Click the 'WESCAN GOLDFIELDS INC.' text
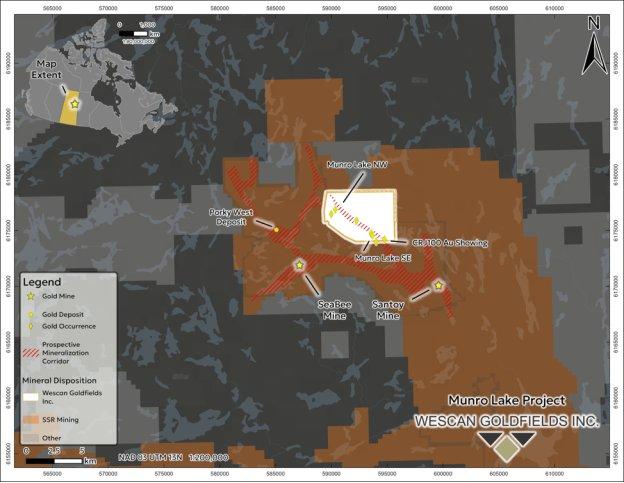The height and width of the screenshot is (483, 624). point(507,421)
